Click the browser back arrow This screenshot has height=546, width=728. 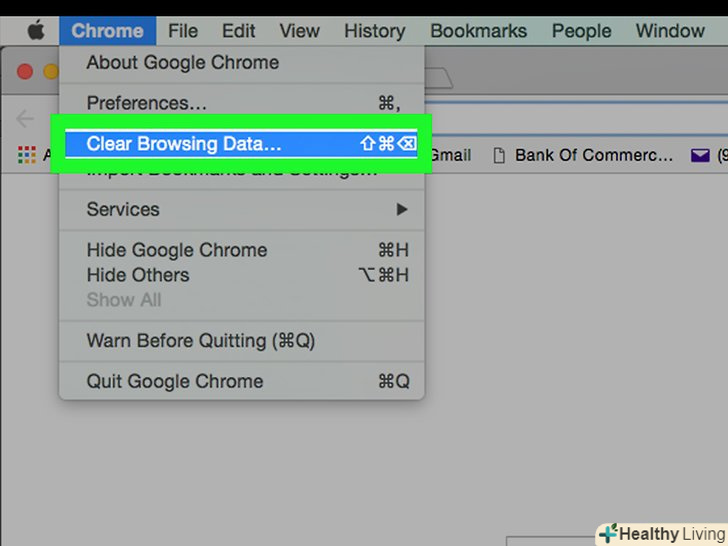(x=26, y=119)
